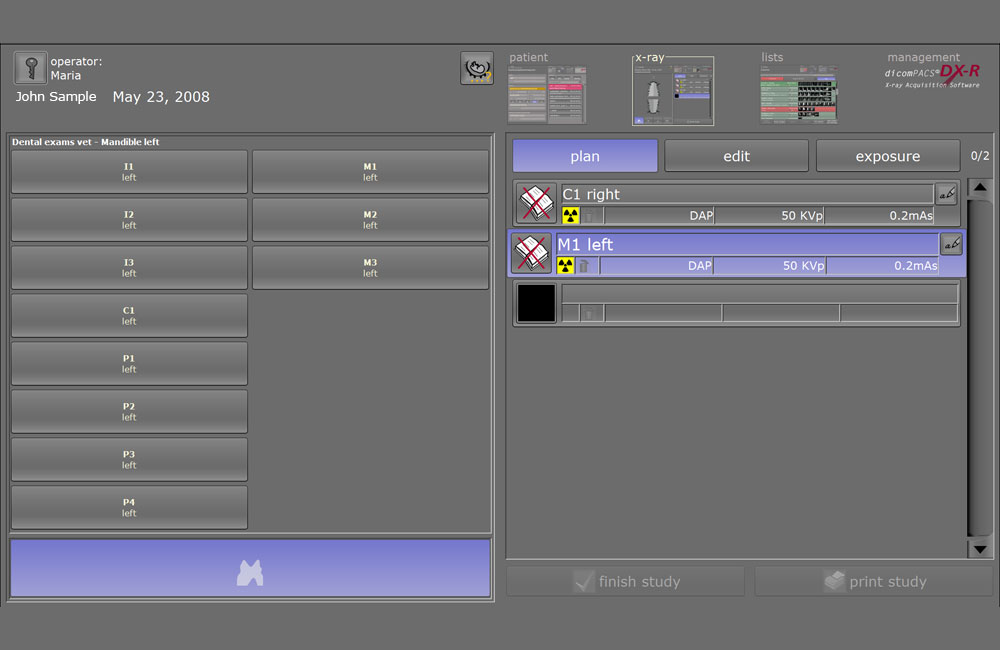Open the edit tab
This screenshot has width=1000, height=650.
coord(736,156)
